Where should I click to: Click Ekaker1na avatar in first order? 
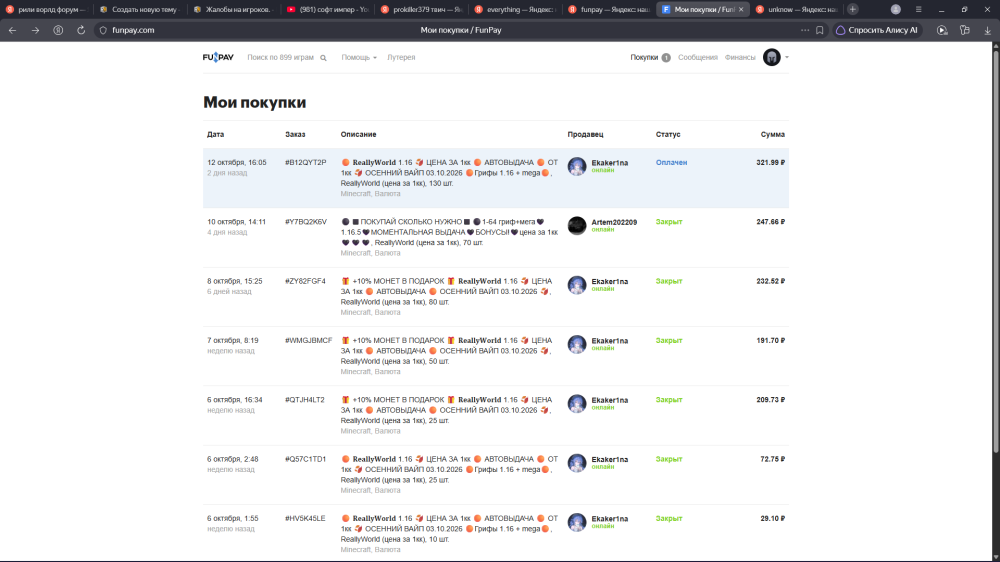pos(577,166)
